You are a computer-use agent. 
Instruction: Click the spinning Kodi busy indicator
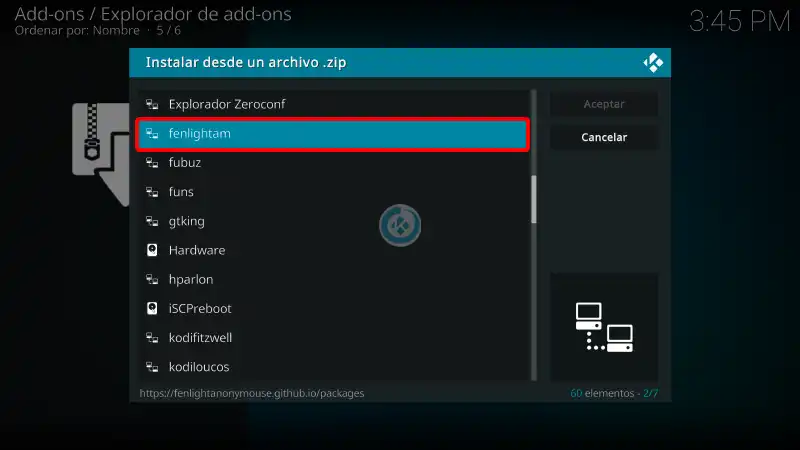(x=400, y=225)
